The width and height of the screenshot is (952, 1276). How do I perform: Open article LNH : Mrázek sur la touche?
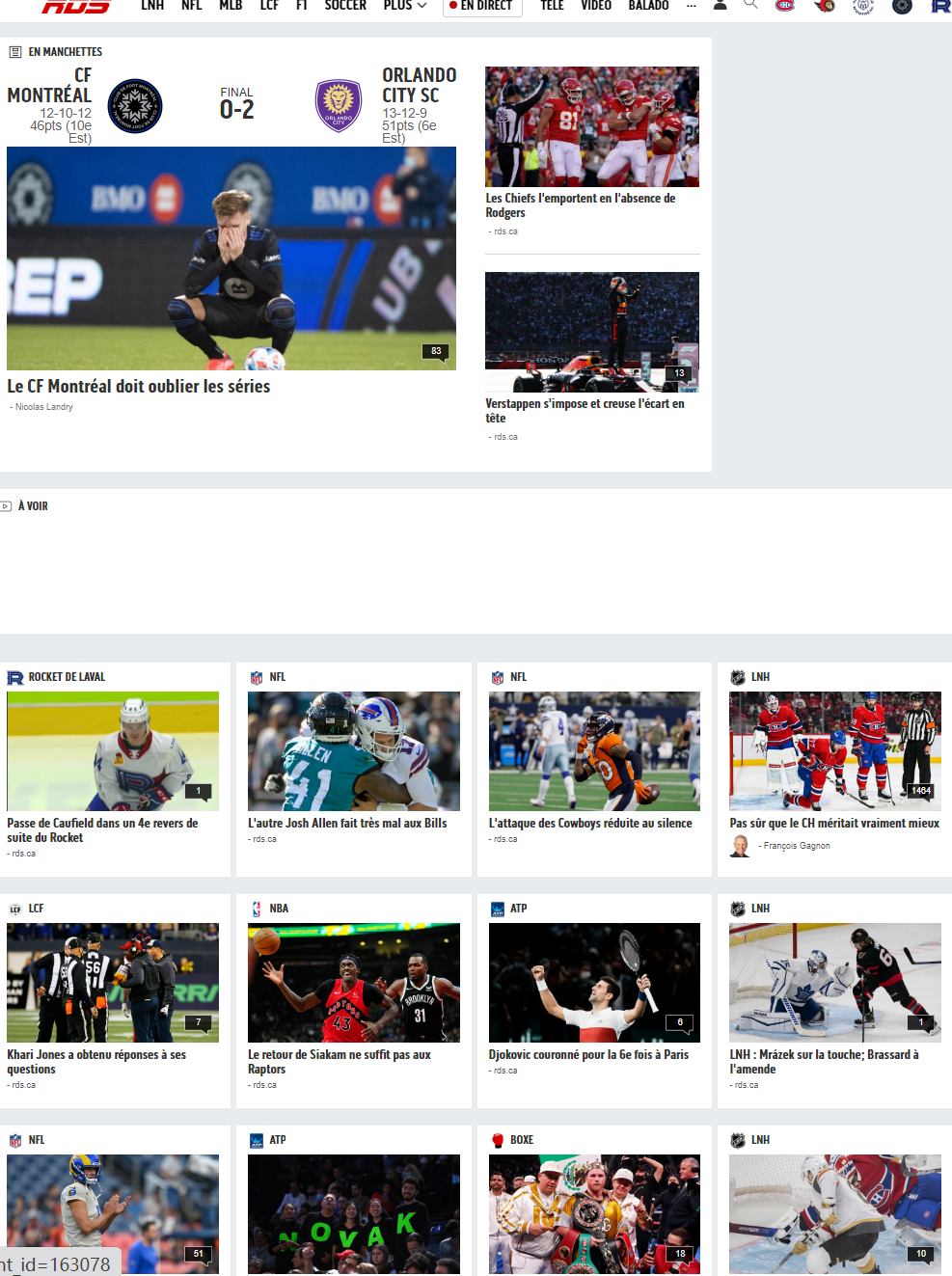click(824, 1062)
